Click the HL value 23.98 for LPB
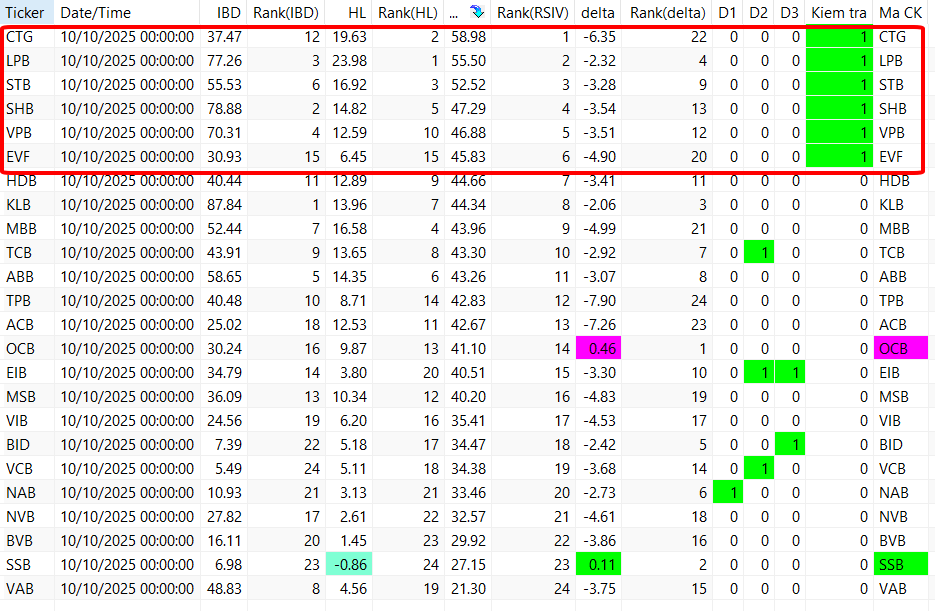935x611 pixels. point(349,61)
